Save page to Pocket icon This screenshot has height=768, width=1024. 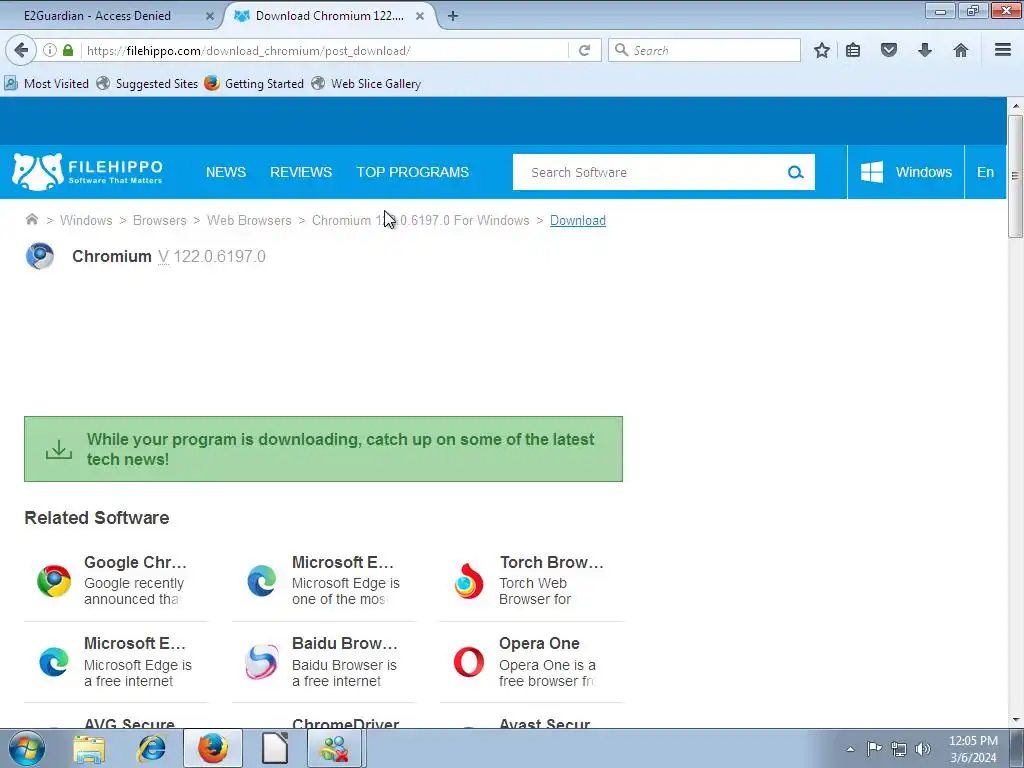click(x=889, y=50)
